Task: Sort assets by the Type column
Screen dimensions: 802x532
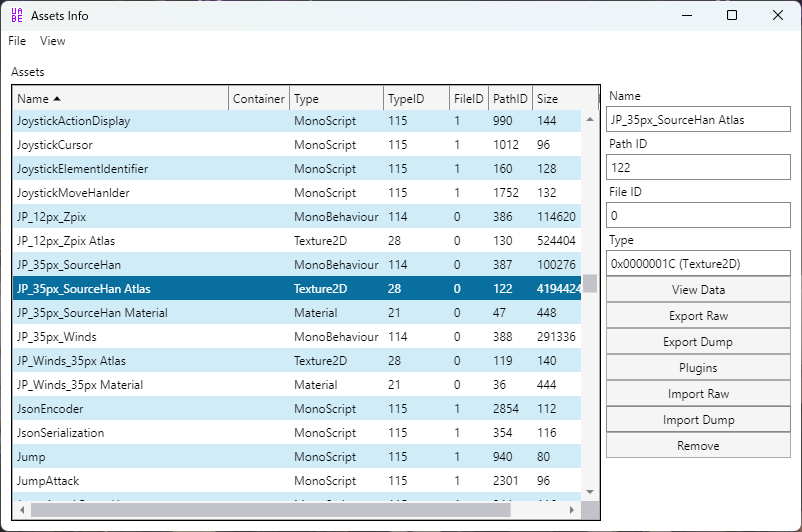Action: pyautogui.click(x=337, y=99)
